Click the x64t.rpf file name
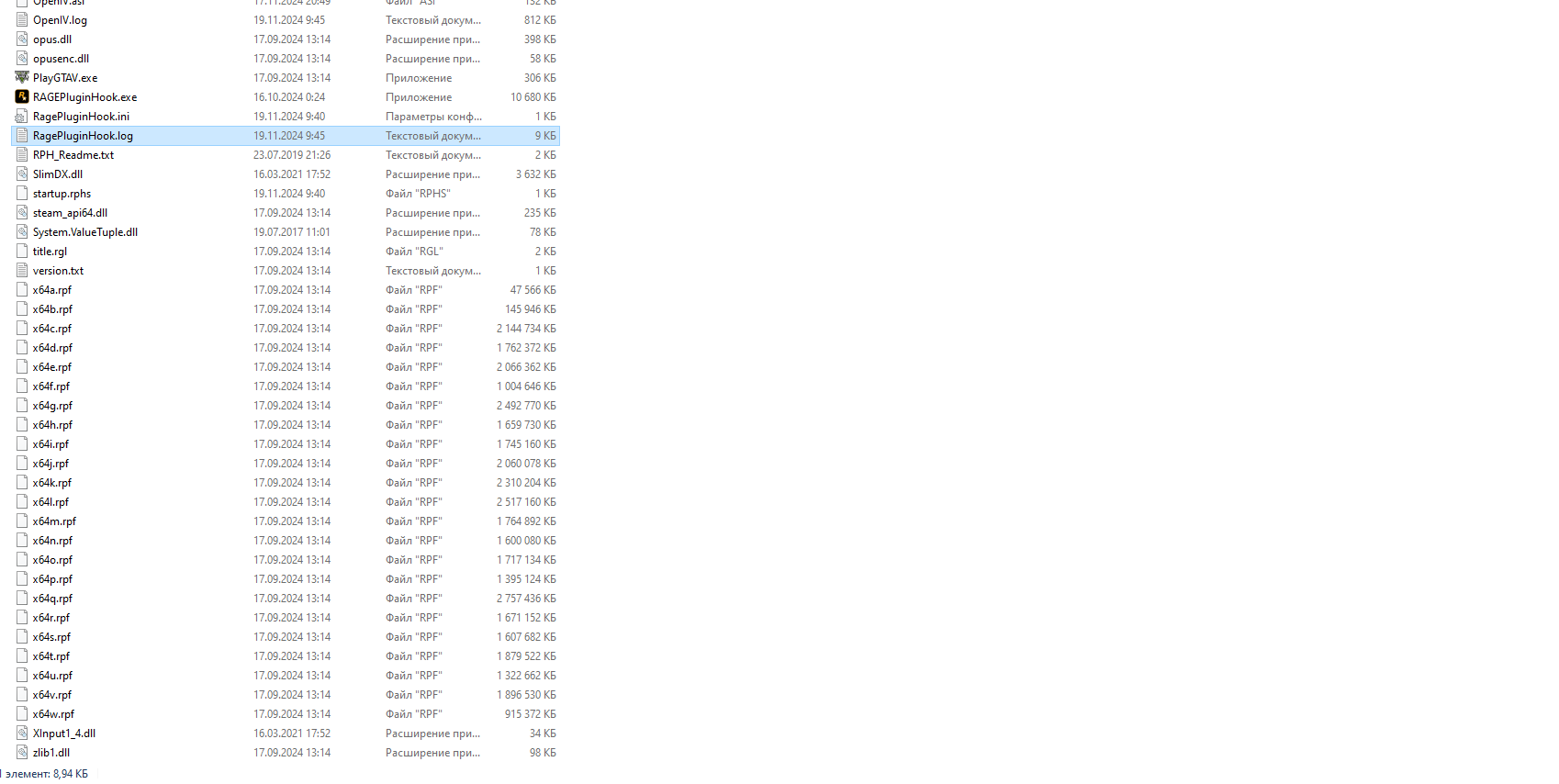The width and height of the screenshot is (1559, 784). [51, 656]
